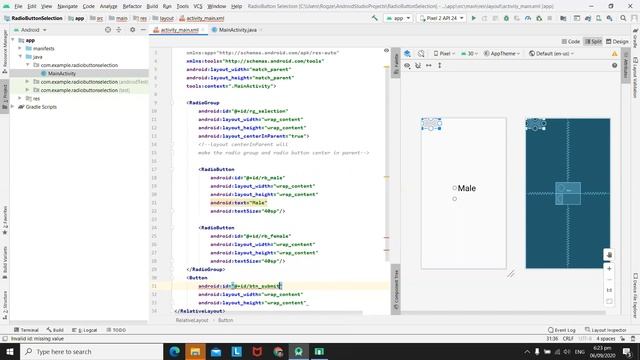Click the horizontal expand arrows icon
640x360 pixels.
(429, 65)
